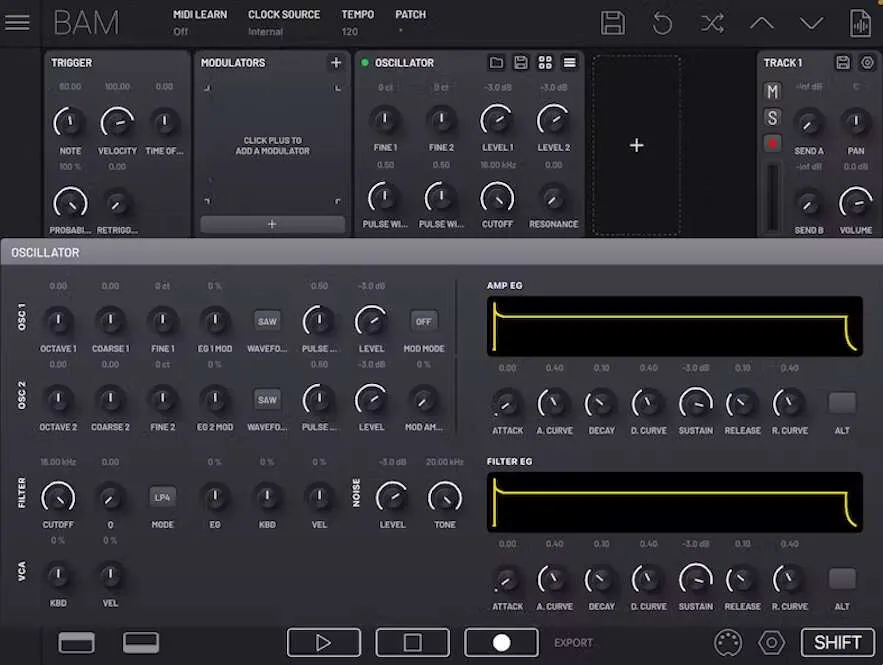Click the undo/revert arrow icon

pos(662,23)
